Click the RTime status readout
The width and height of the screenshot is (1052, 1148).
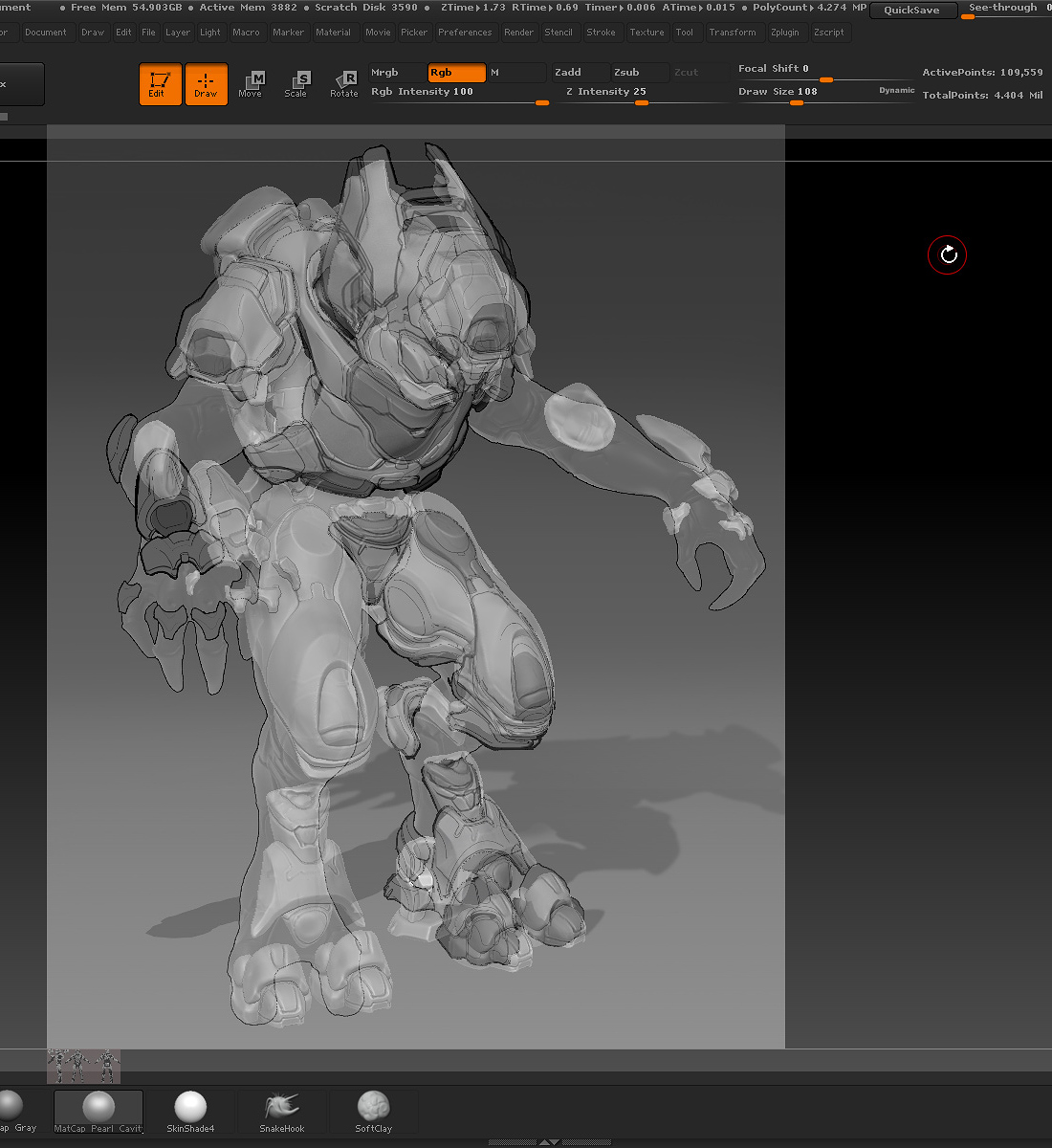click(x=545, y=8)
